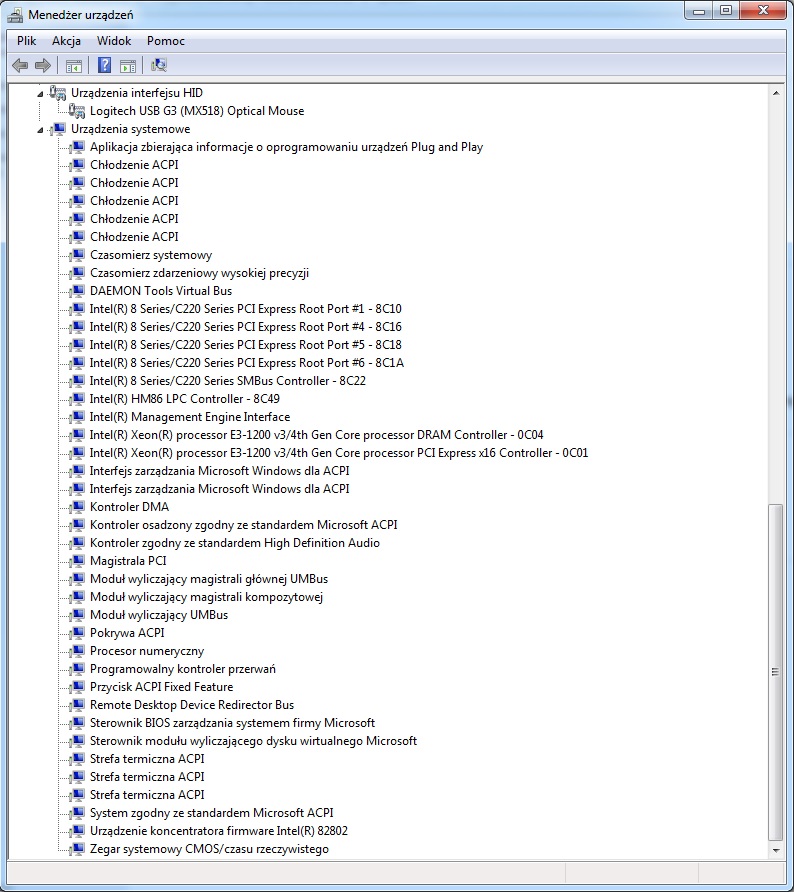794x892 pixels.
Task: Click the vertical scrollbar thumb
Action: [776, 672]
